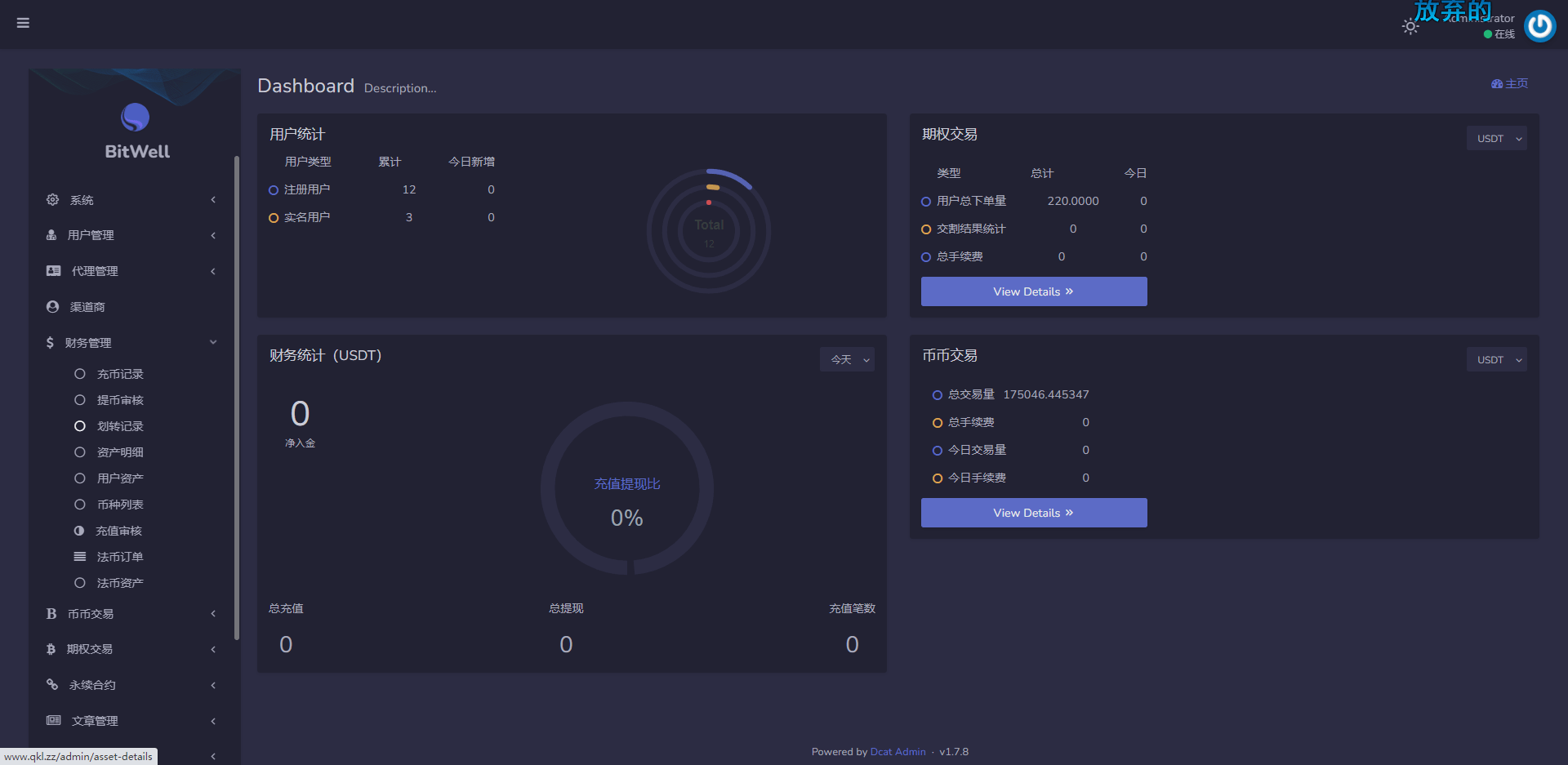
Task: Select the 实名用户 radio bullet
Action: [x=274, y=217]
